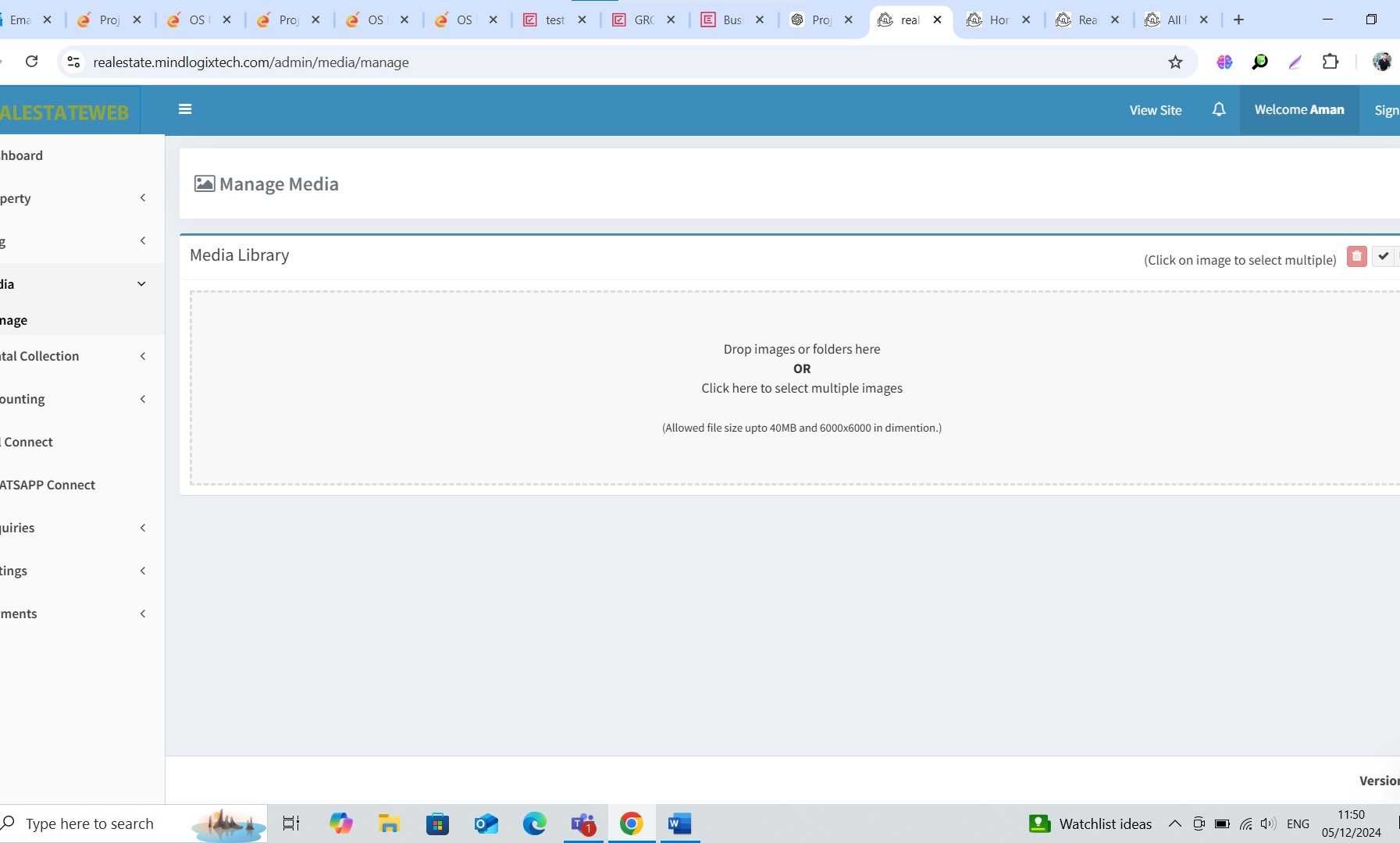Toggle the hamburger sidebar menu icon

pos(185,109)
